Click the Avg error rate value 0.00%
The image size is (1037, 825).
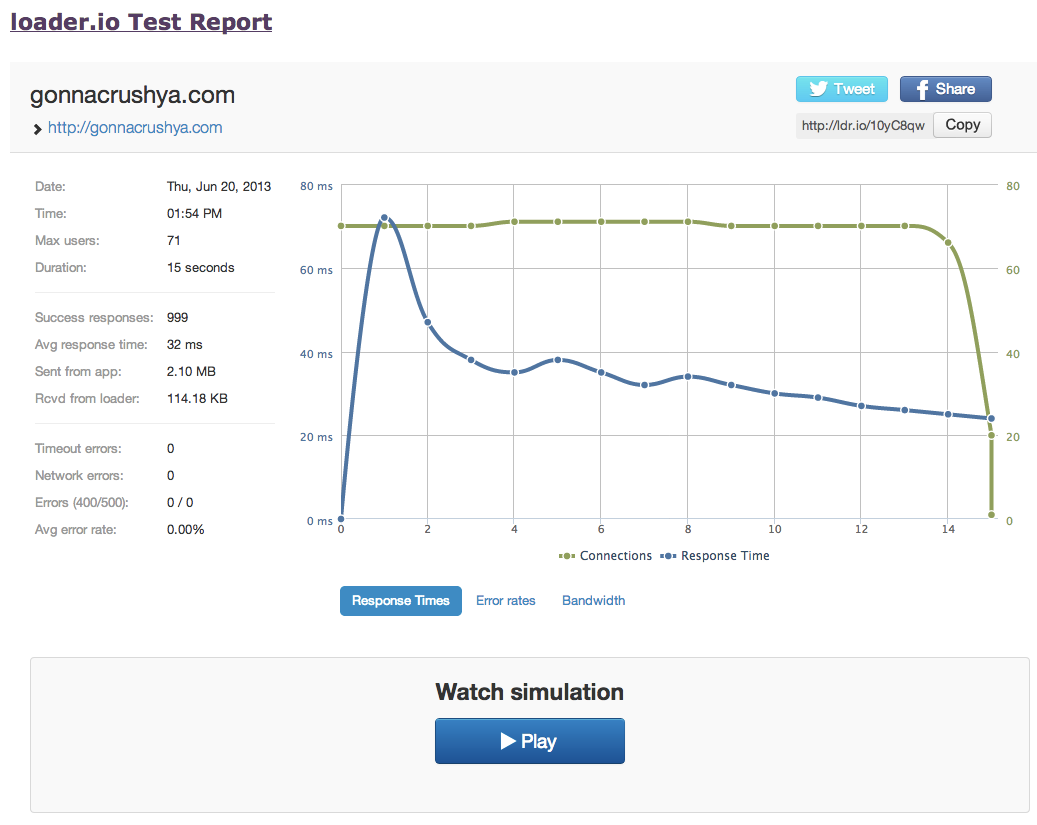(x=185, y=530)
